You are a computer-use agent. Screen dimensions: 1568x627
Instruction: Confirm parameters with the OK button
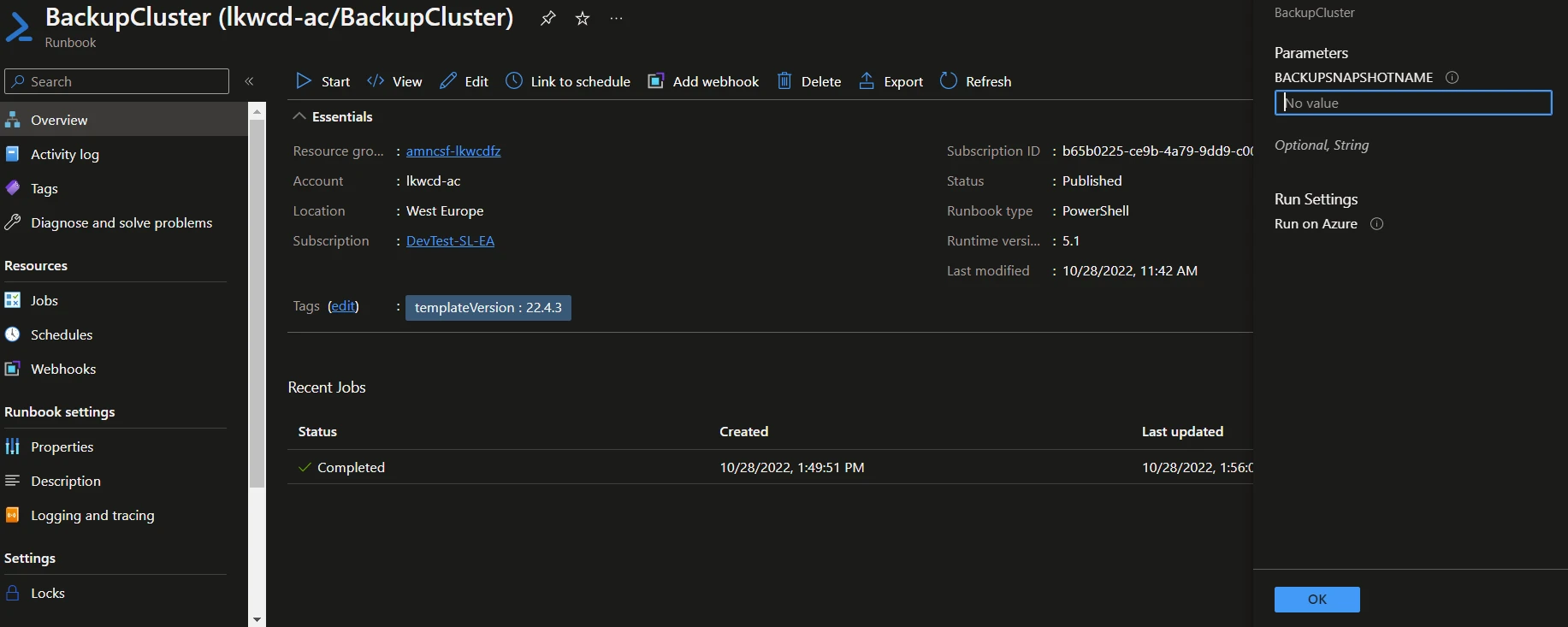coord(1317,600)
